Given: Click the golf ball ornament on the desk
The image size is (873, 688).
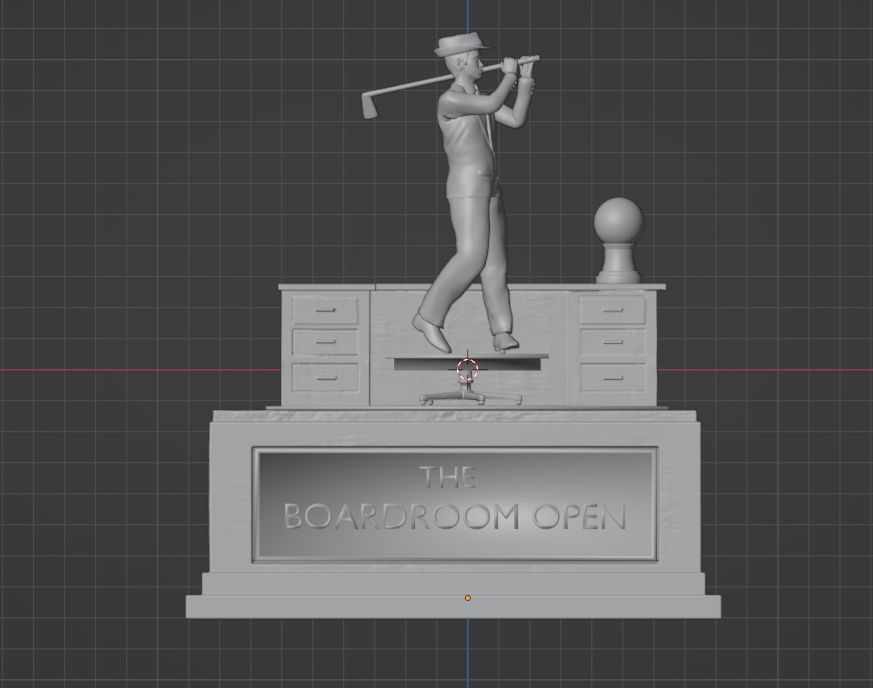Looking at the screenshot, I should click(x=619, y=222).
